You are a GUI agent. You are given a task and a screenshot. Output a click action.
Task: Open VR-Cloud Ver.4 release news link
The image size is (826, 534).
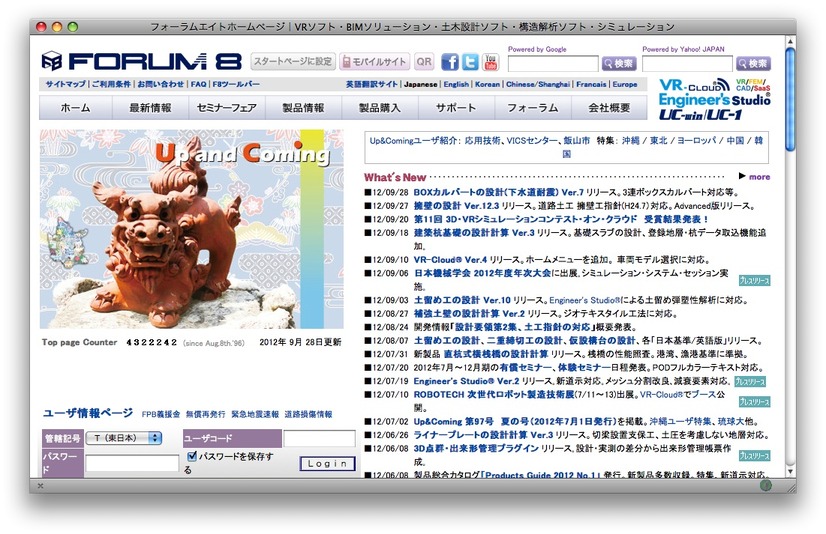pos(450,260)
